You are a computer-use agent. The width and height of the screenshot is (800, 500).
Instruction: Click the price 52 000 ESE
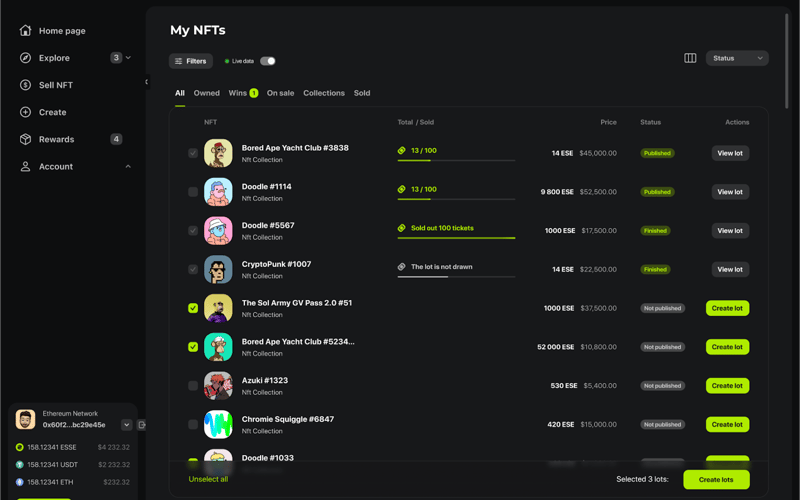[556, 347]
